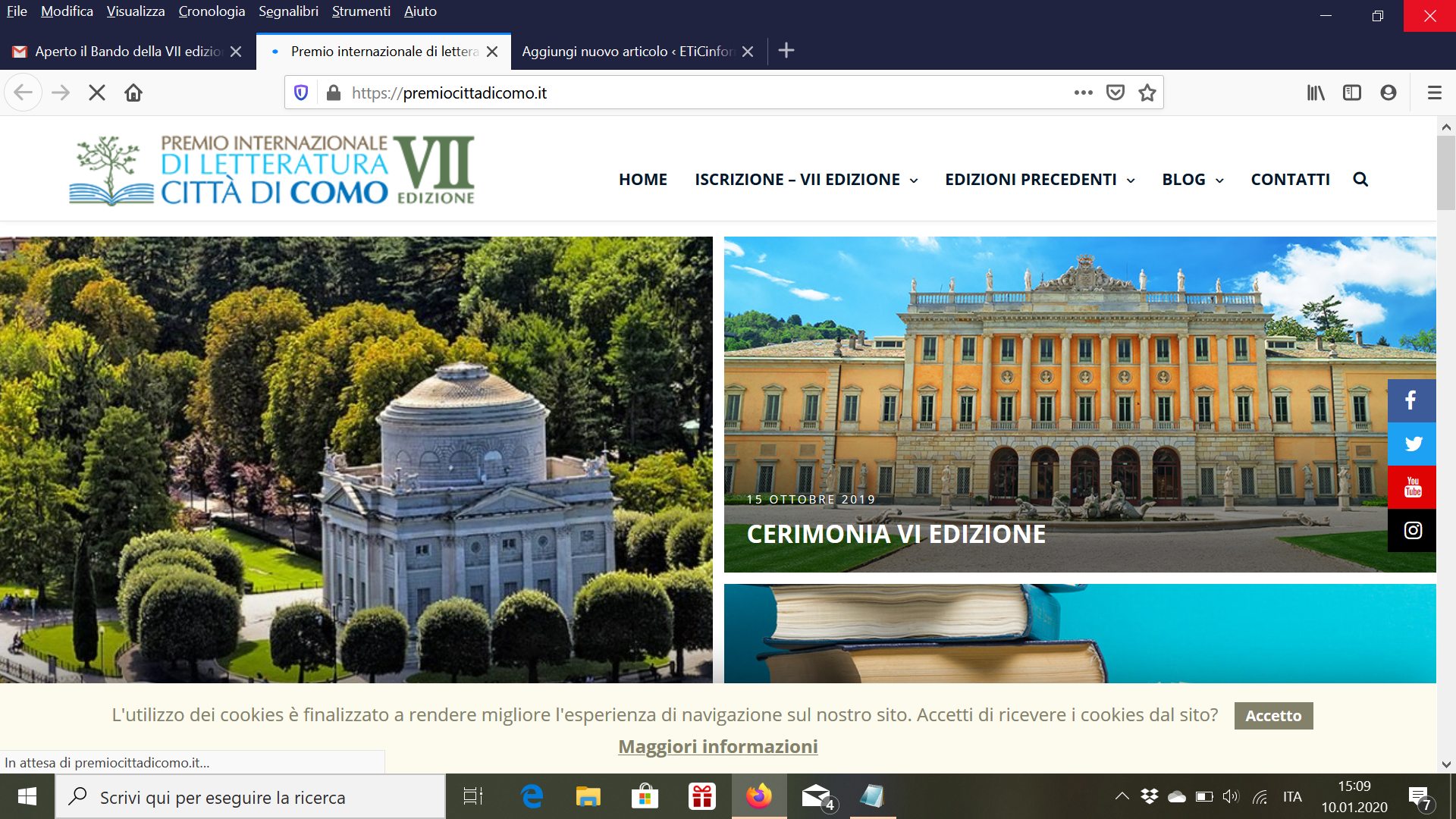Open the temple photo article thumbnail
Viewport: 1456px width, 819px height.
point(356,460)
